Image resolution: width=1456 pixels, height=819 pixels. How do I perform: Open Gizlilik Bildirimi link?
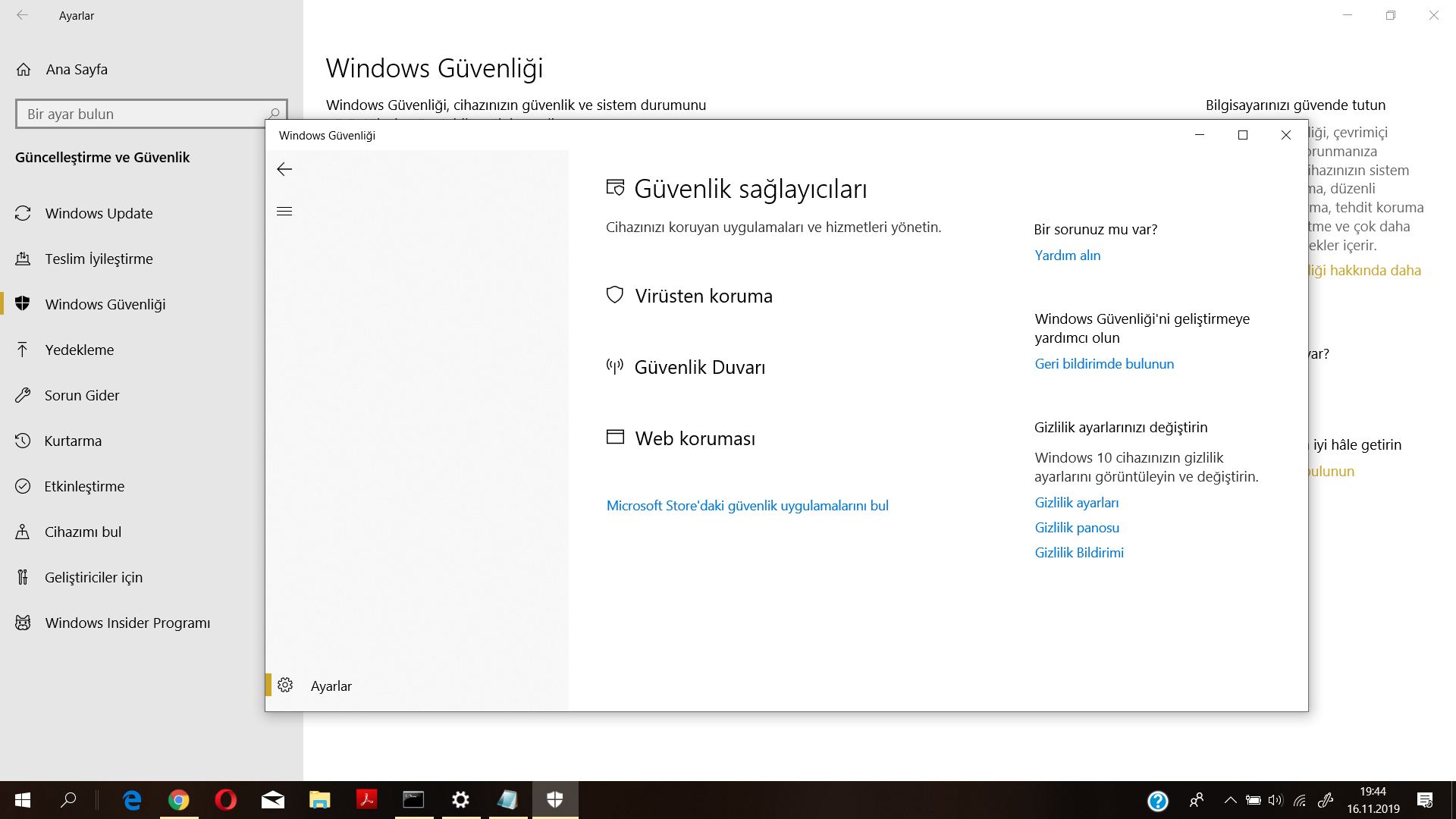click(x=1079, y=553)
